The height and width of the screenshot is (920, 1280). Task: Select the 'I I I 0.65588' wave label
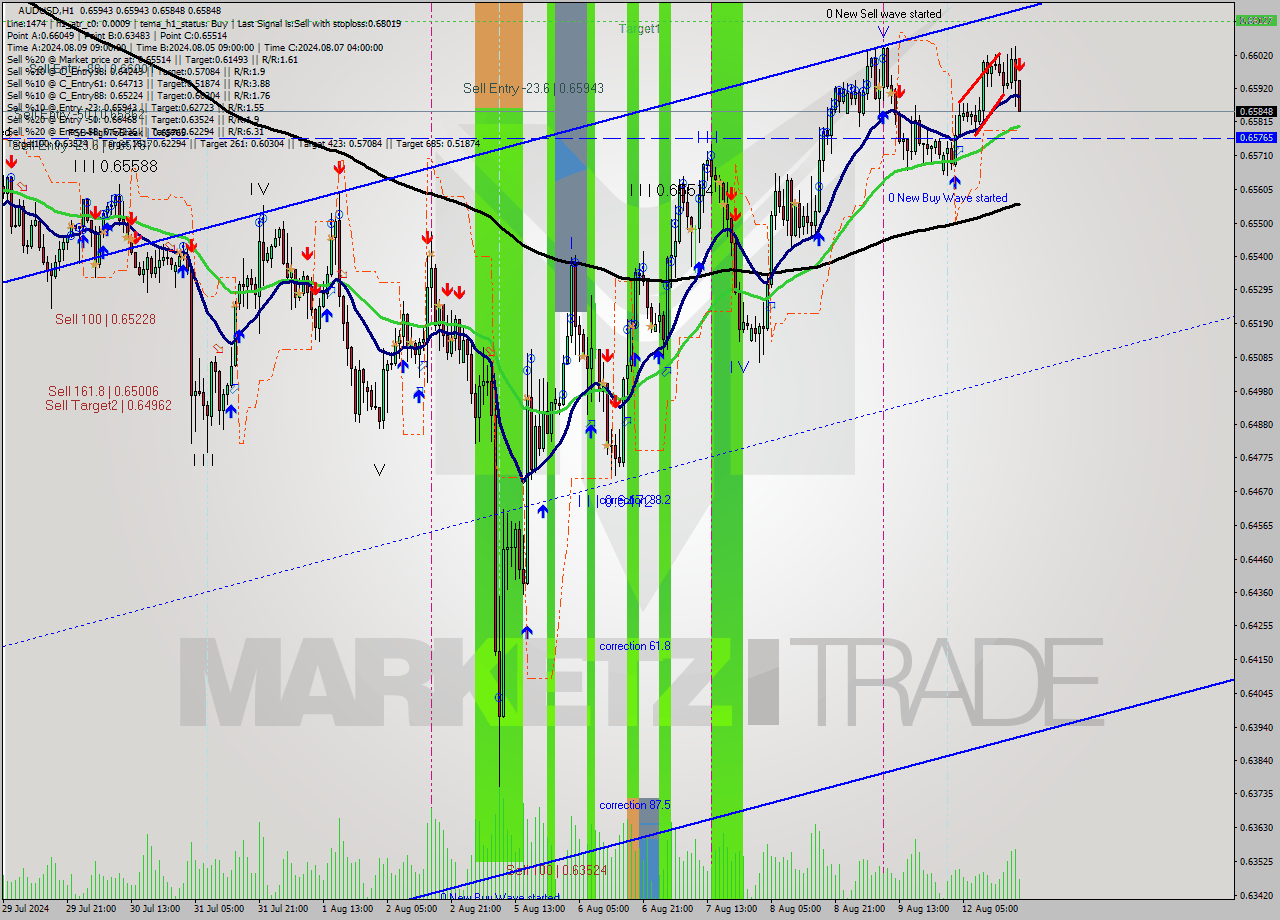[x=115, y=166]
